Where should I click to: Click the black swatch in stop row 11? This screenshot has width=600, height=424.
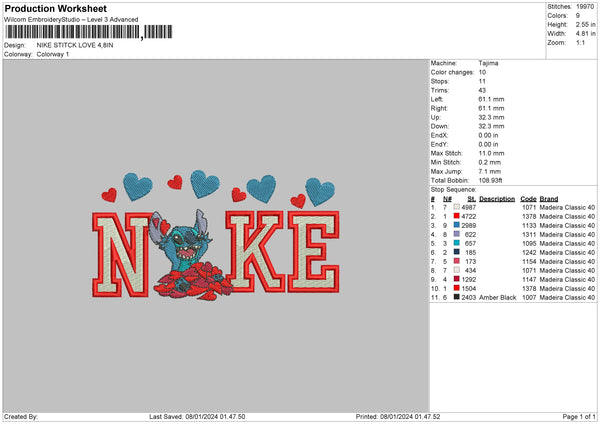tap(457, 297)
